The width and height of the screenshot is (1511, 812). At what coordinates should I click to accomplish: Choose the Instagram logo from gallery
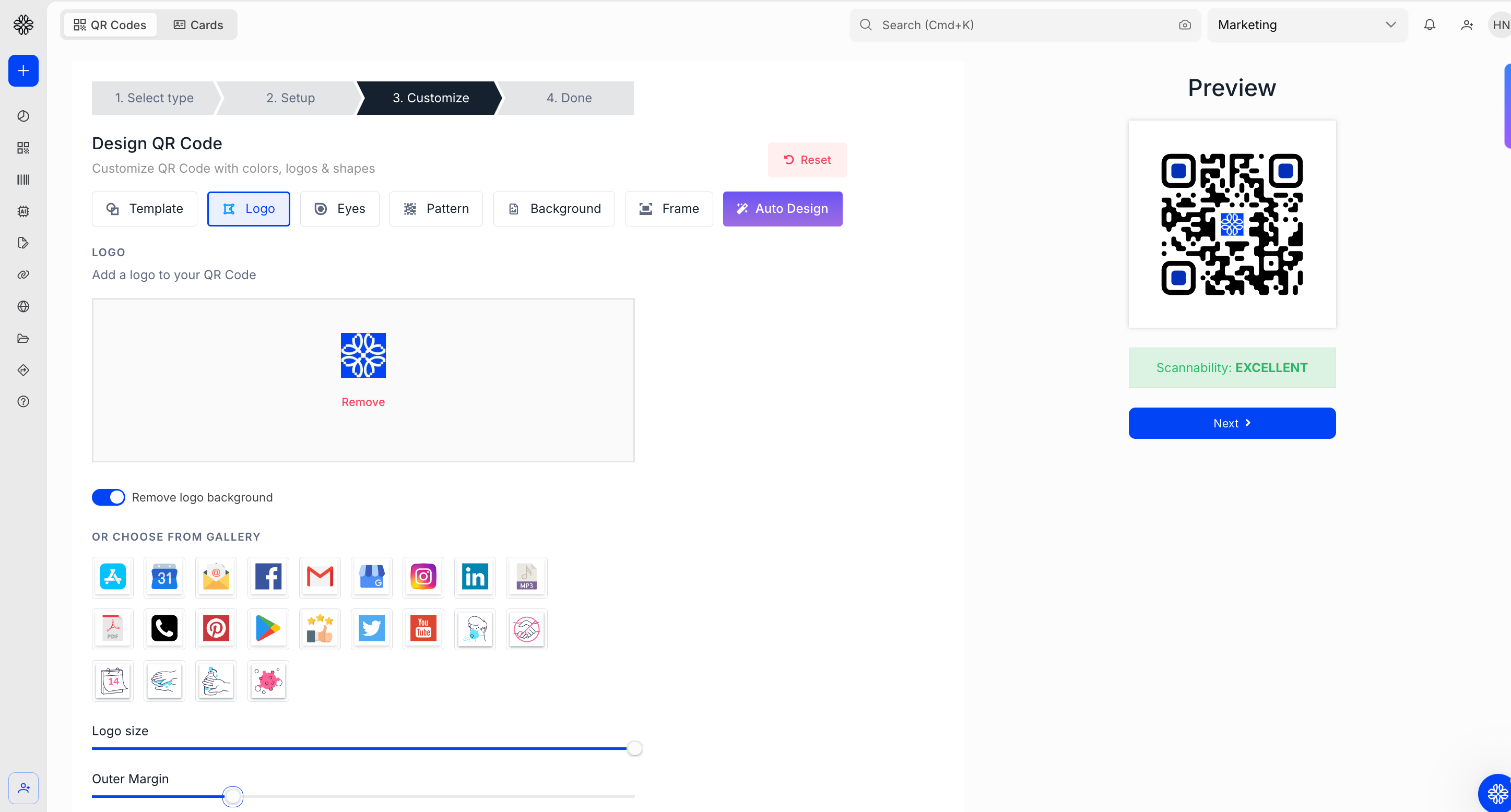click(423, 577)
